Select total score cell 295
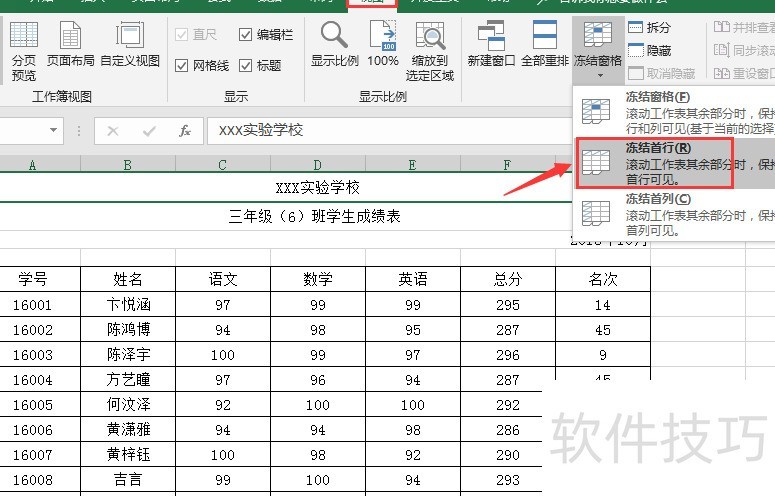The width and height of the screenshot is (775, 496). [507, 305]
